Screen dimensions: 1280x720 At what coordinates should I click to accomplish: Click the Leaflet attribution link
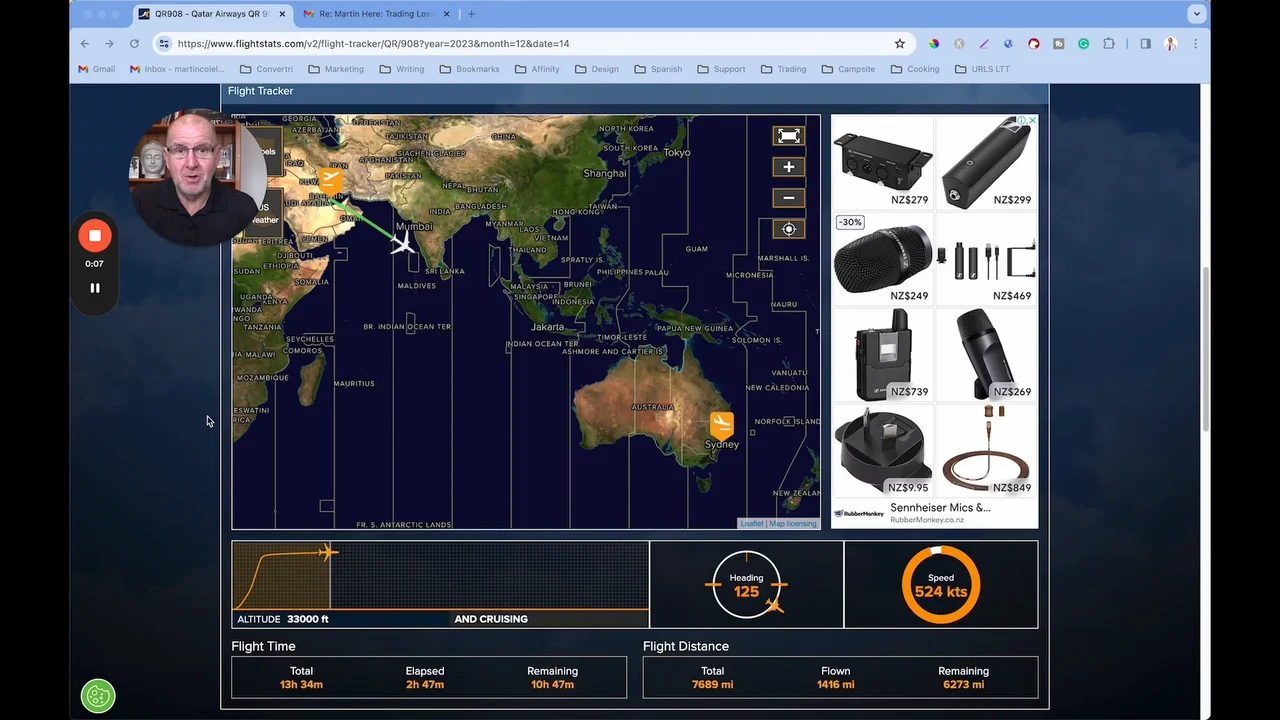point(752,524)
